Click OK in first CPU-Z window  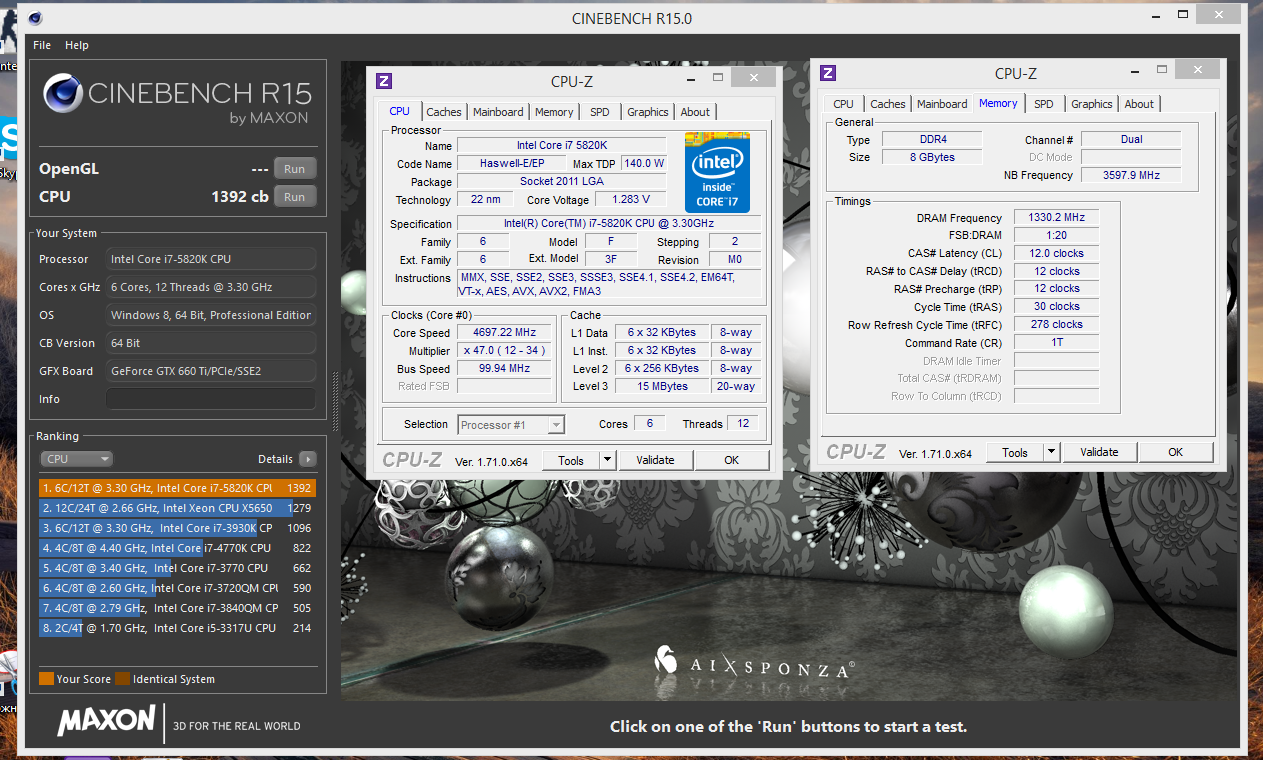(732, 460)
